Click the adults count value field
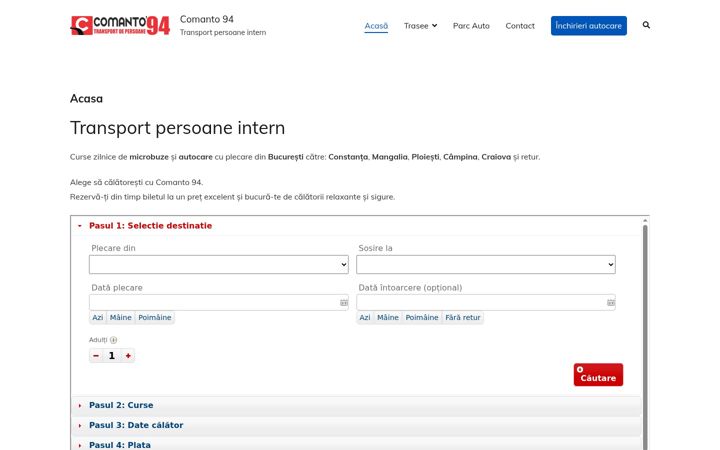Image resolution: width=720 pixels, height=450 pixels. coord(112,355)
